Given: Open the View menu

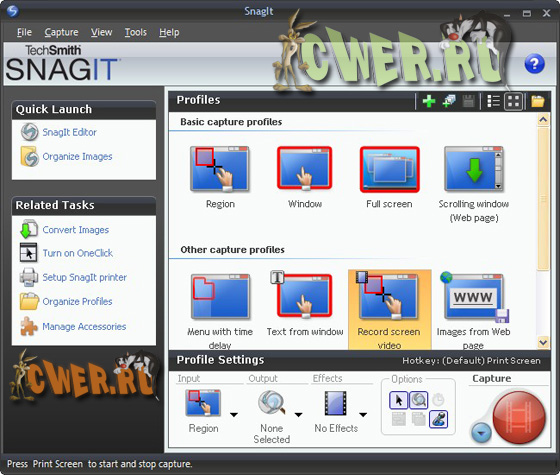Looking at the screenshot, I should click(x=101, y=32).
